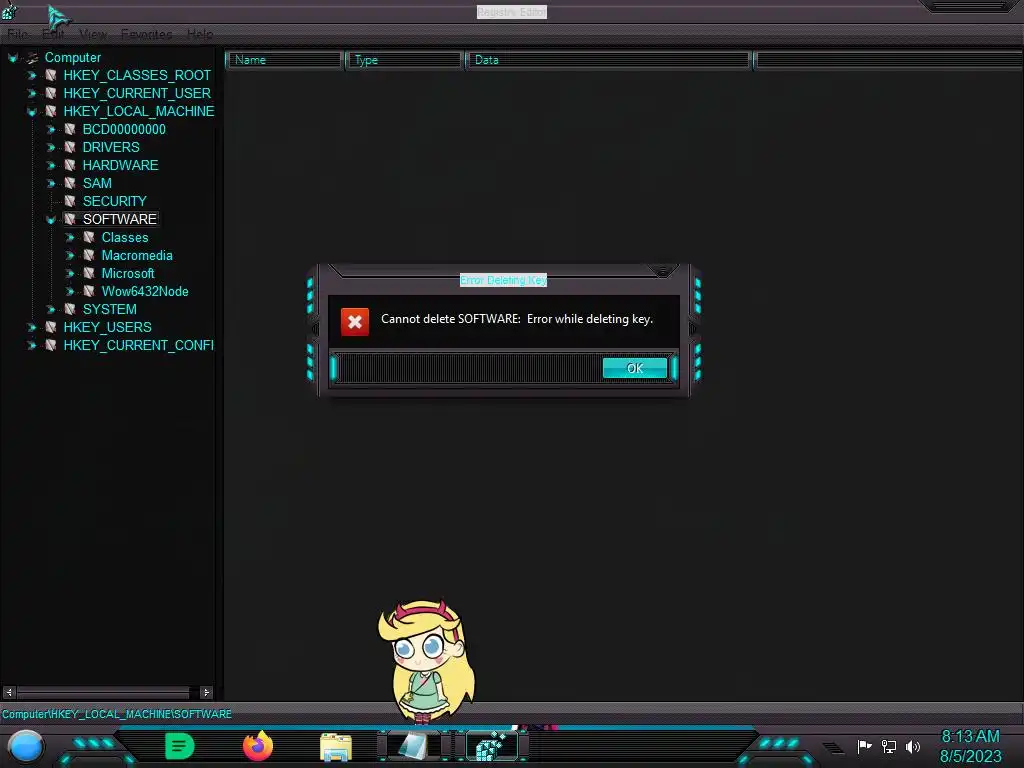
Task: Expand the Macromedia subkey arrow
Action: [69, 255]
